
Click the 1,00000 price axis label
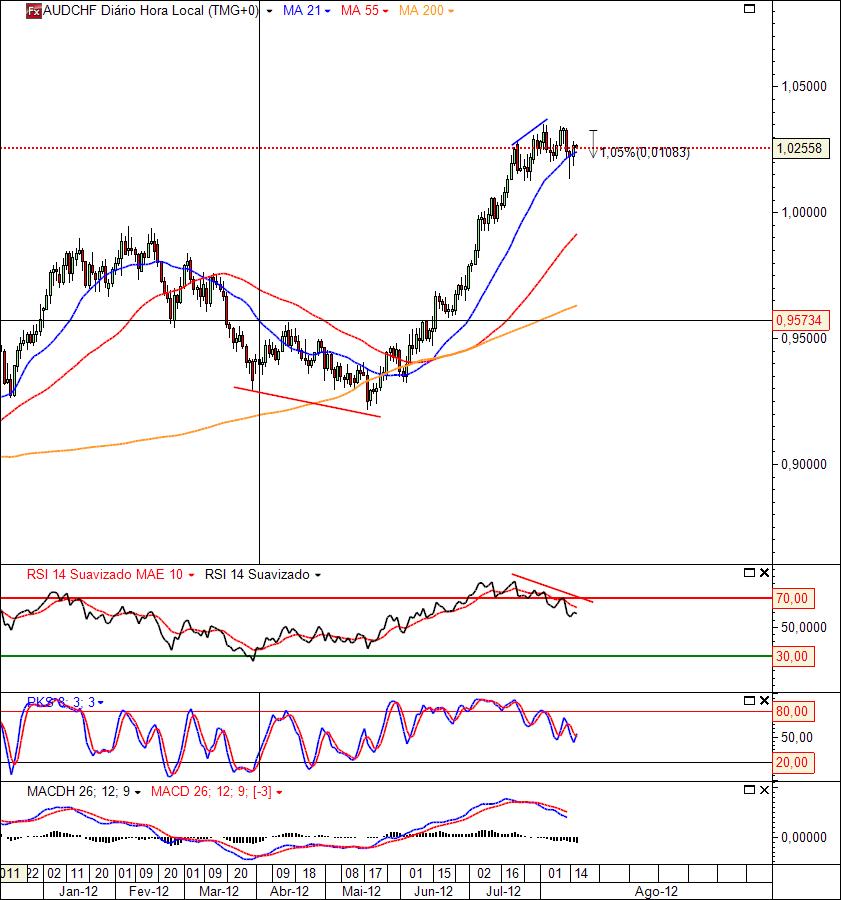pyautogui.click(x=804, y=212)
